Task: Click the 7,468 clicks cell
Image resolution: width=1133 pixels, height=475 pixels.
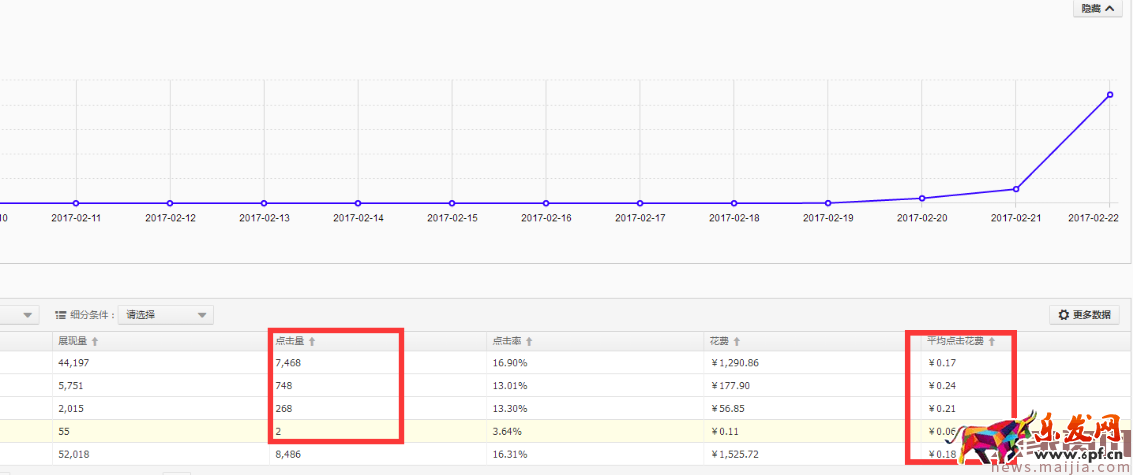Action: pos(288,363)
